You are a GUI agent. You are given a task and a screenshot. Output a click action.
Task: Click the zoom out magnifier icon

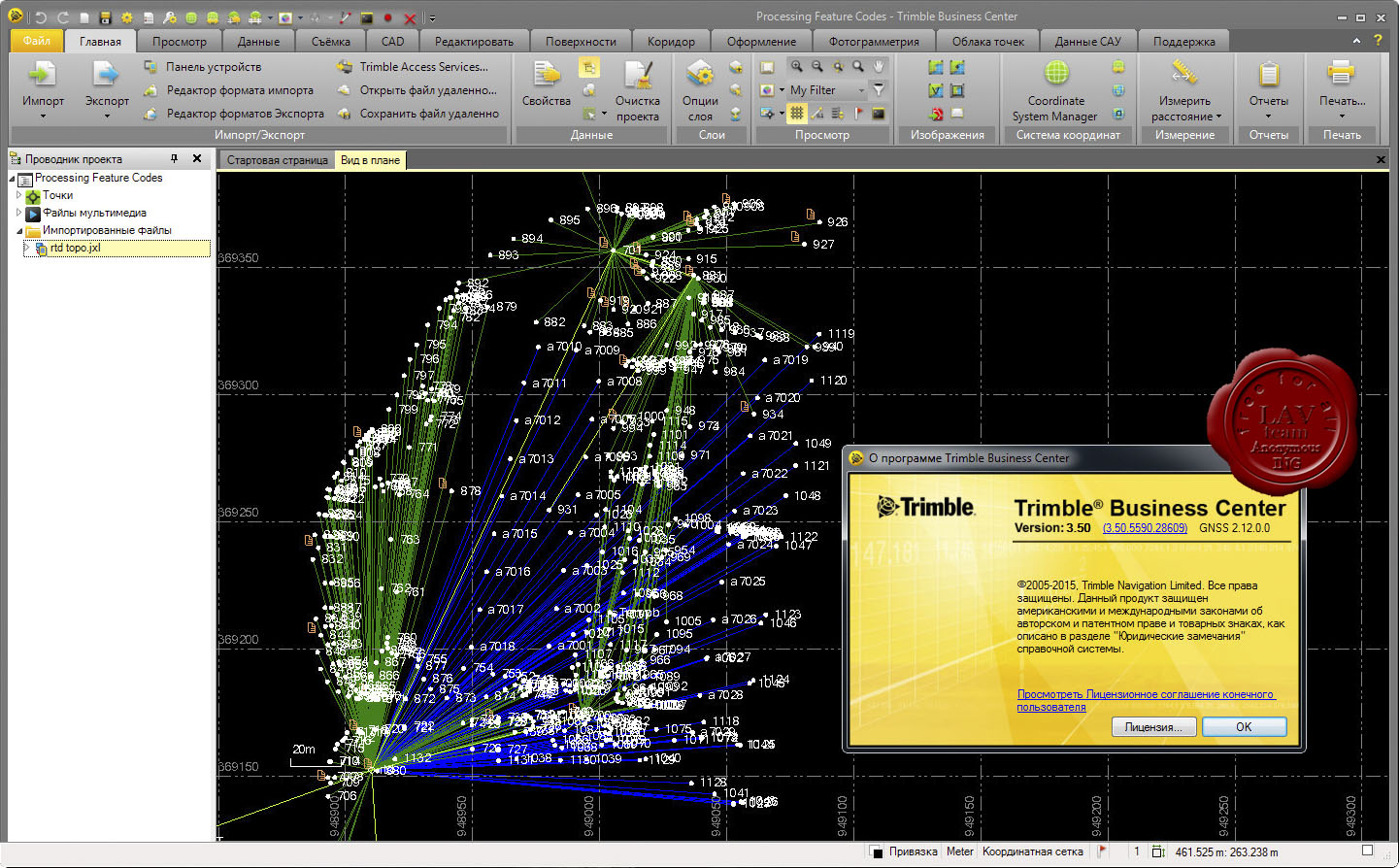pyautogui.click(x=816, y=66)
